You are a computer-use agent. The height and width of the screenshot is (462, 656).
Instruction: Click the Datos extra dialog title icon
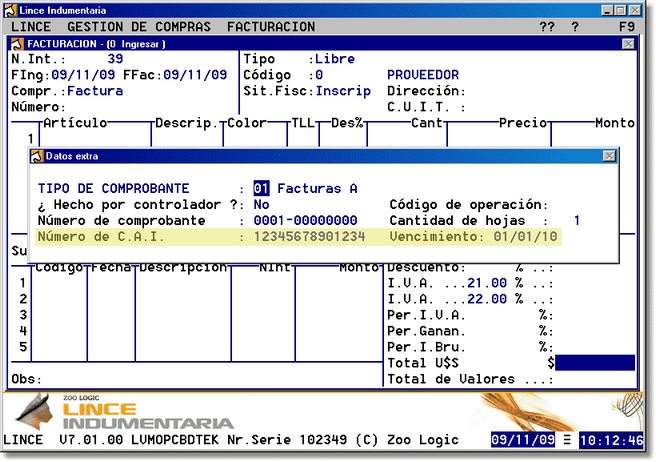(37, 156)
